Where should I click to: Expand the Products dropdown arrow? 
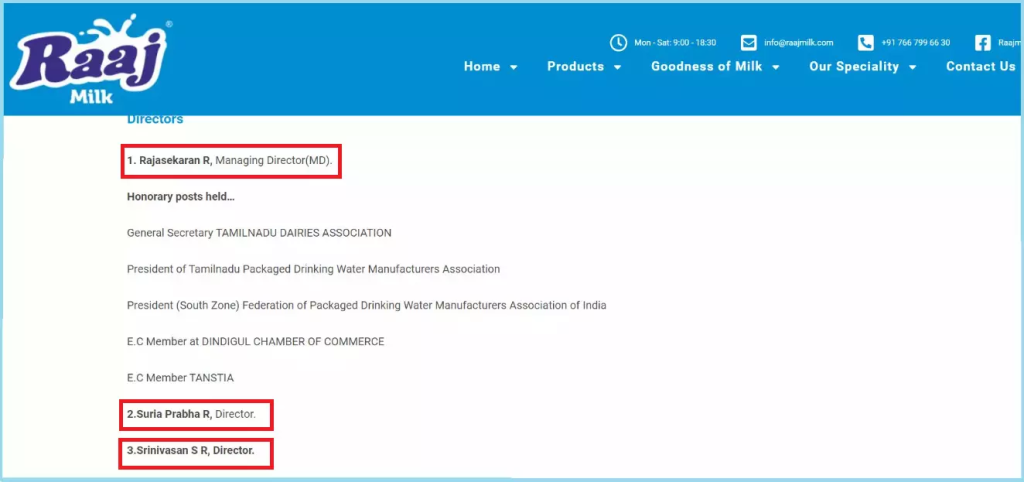[x=617, y=67]
